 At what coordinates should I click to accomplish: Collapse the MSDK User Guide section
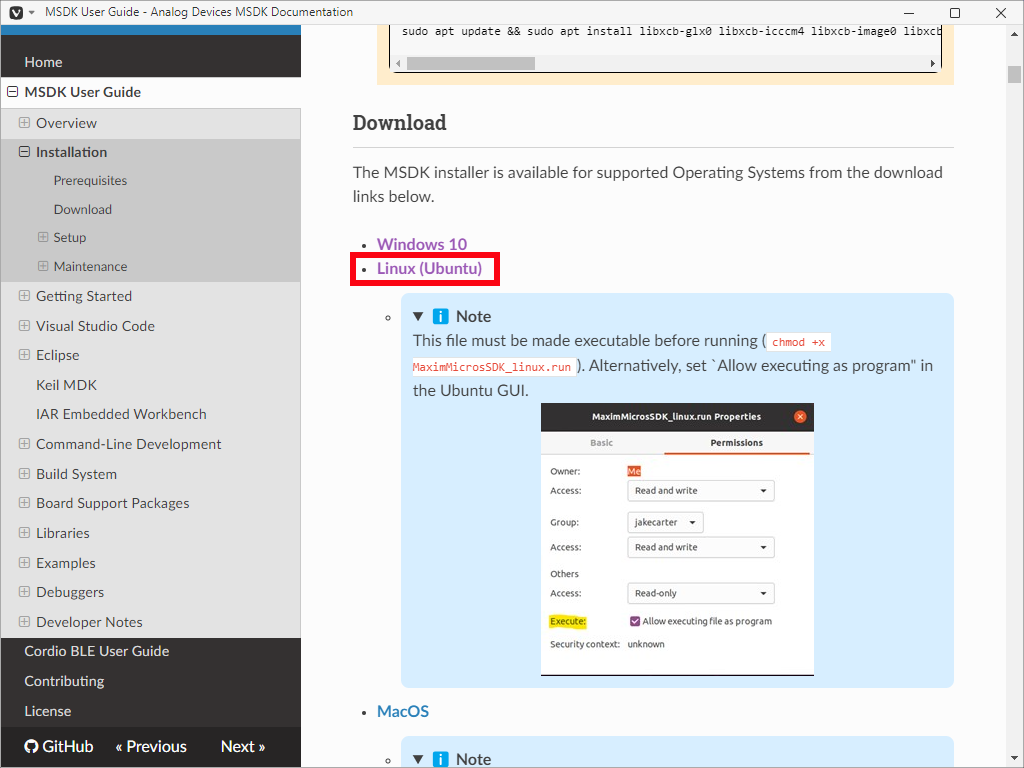(12, 92)
